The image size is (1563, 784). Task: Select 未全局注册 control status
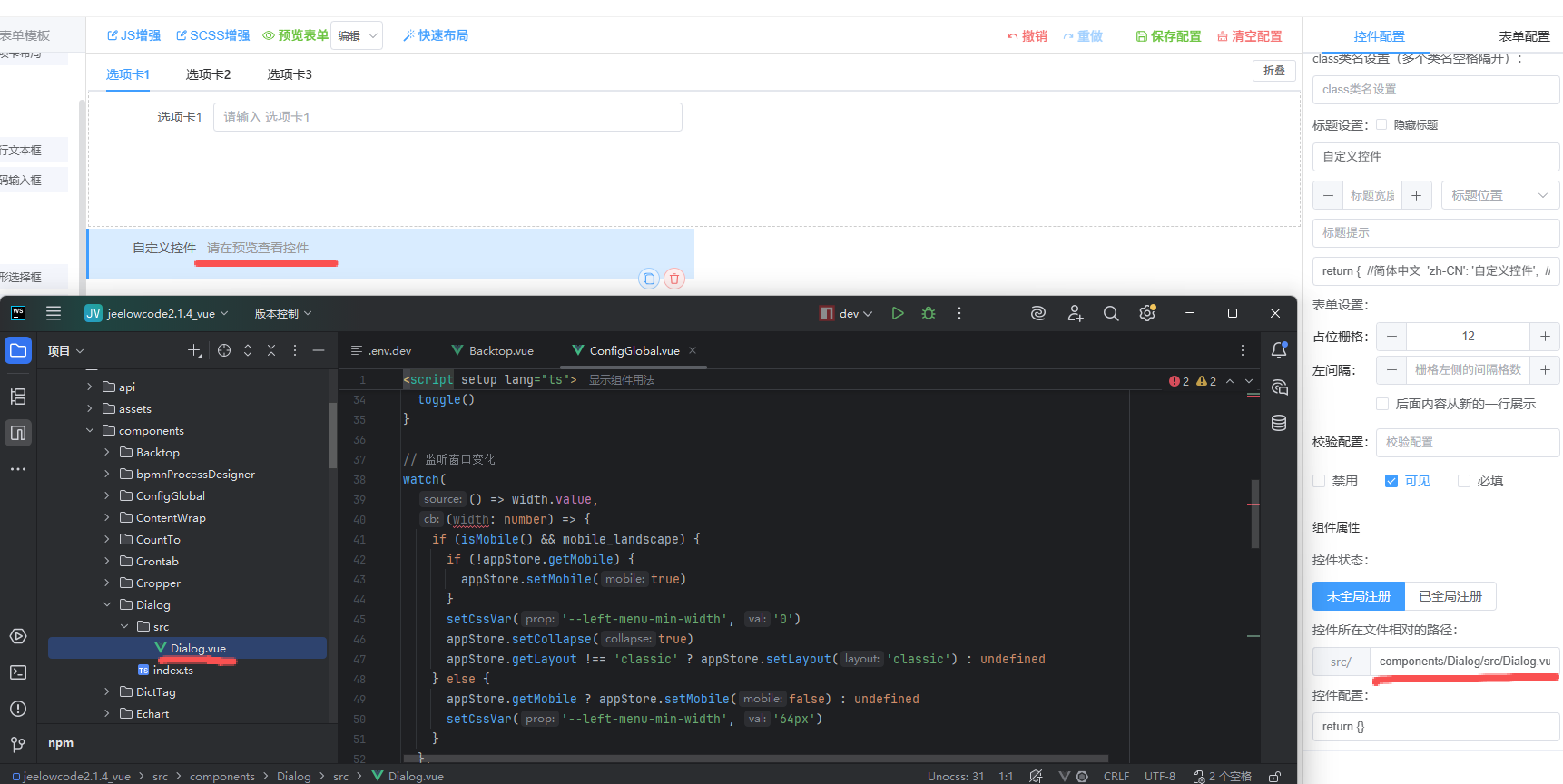point(1359,596)
